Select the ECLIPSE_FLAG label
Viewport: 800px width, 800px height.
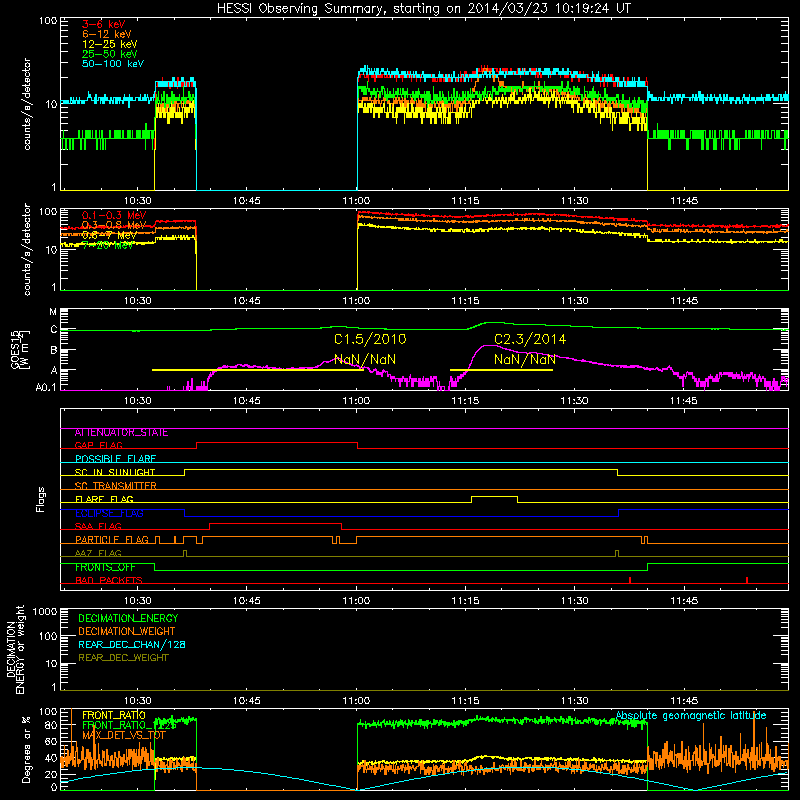[x=109, y=513]
